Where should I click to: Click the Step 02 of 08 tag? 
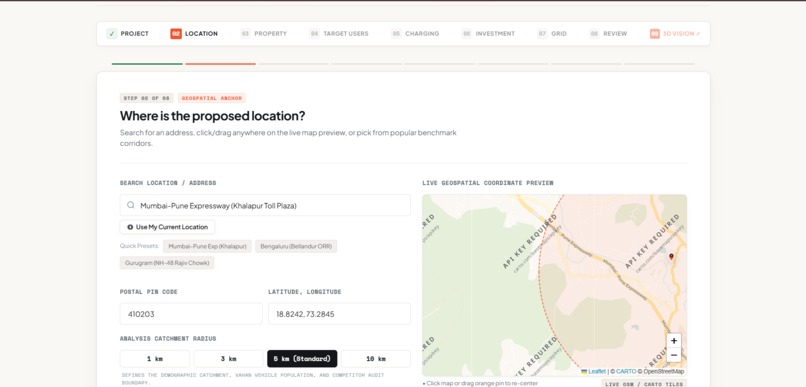click(x=146, y=98)
